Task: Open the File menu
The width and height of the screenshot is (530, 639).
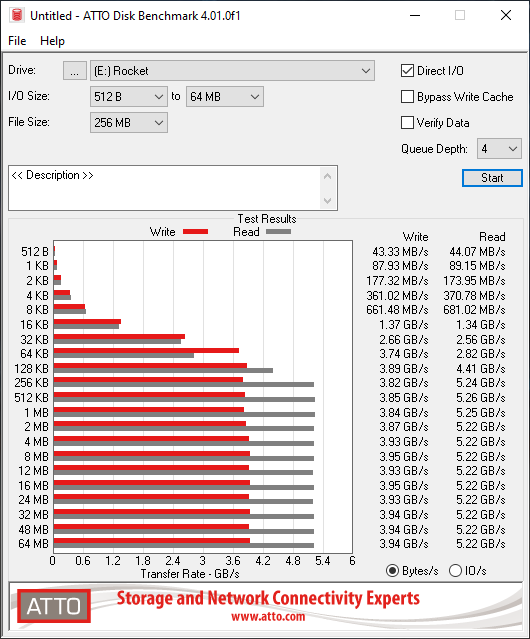Action: [17, 41]
